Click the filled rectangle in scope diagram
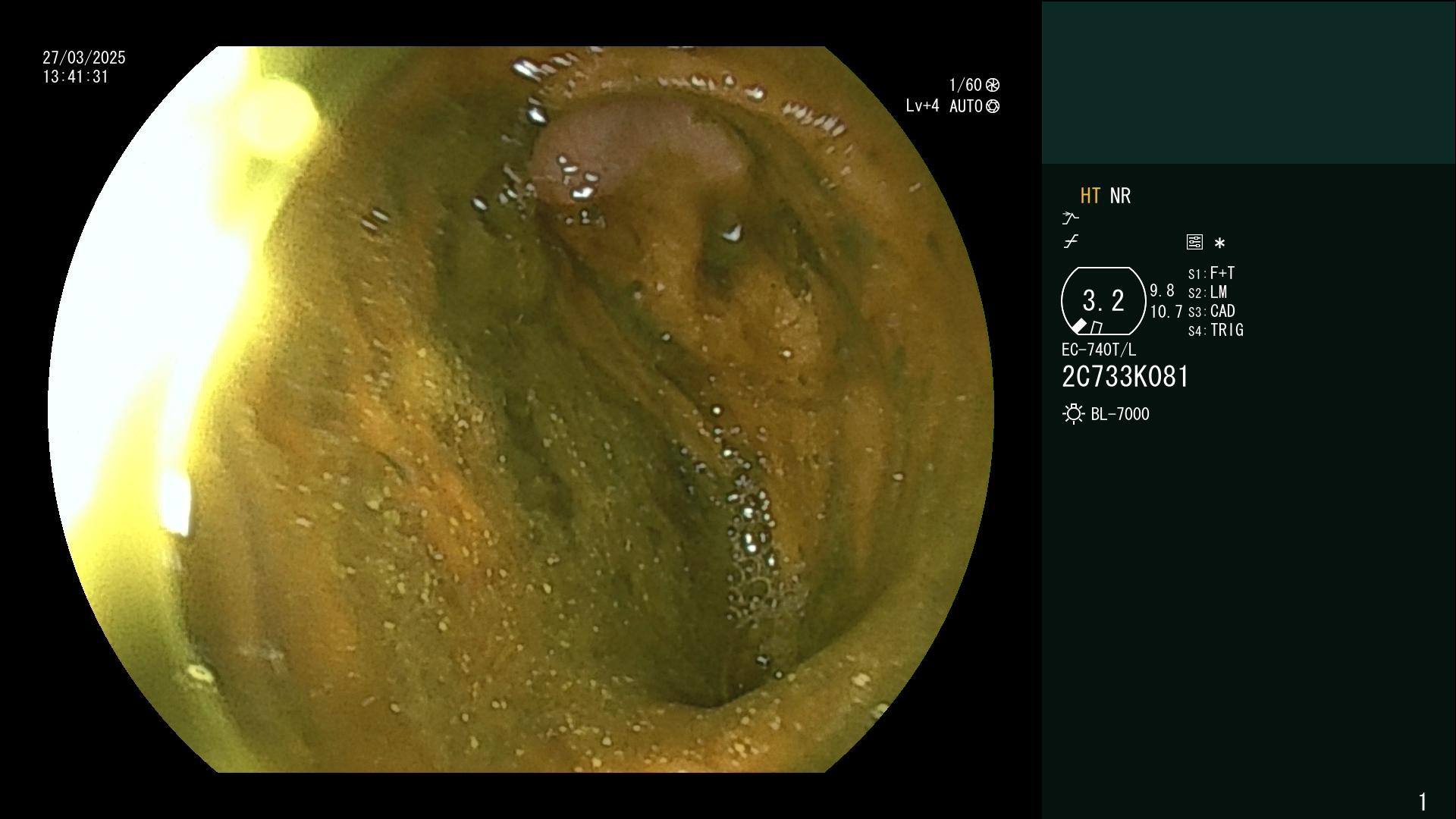 point(1078,327)
